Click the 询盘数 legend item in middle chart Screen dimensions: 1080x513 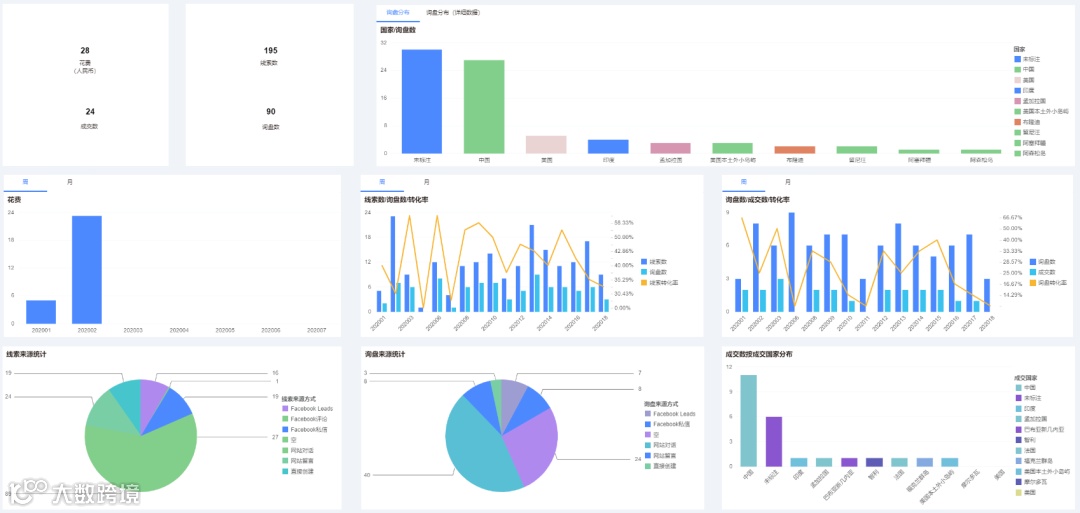[x=654, y=272]
